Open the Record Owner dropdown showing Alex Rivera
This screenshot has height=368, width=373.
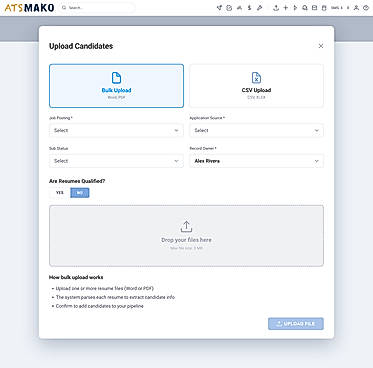(x=256, y=161)
